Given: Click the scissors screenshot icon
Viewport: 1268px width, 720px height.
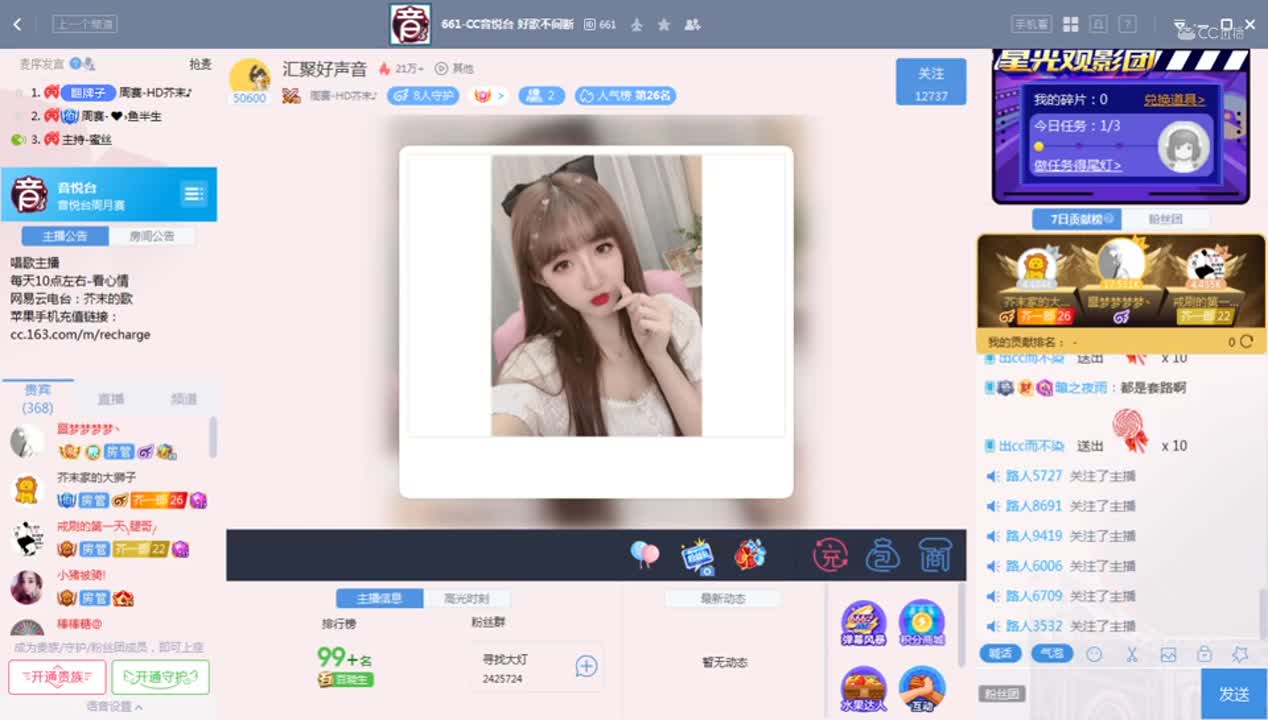Looking at the screenshot, I should (1132, 654).
